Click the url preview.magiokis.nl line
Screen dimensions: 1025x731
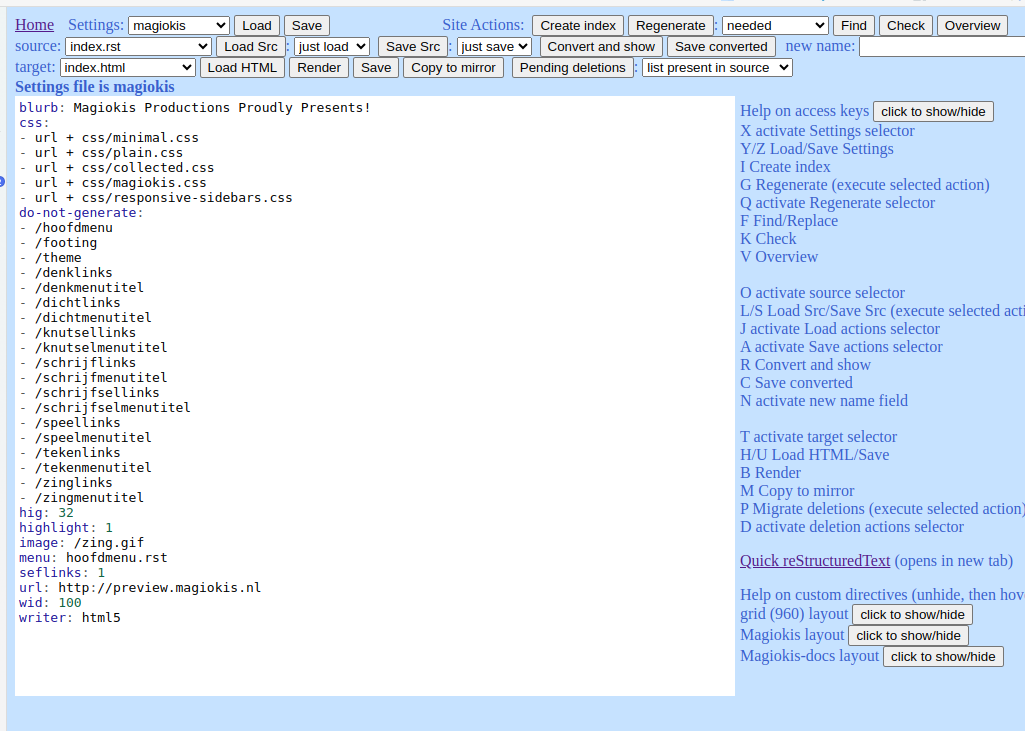(140, 588)
